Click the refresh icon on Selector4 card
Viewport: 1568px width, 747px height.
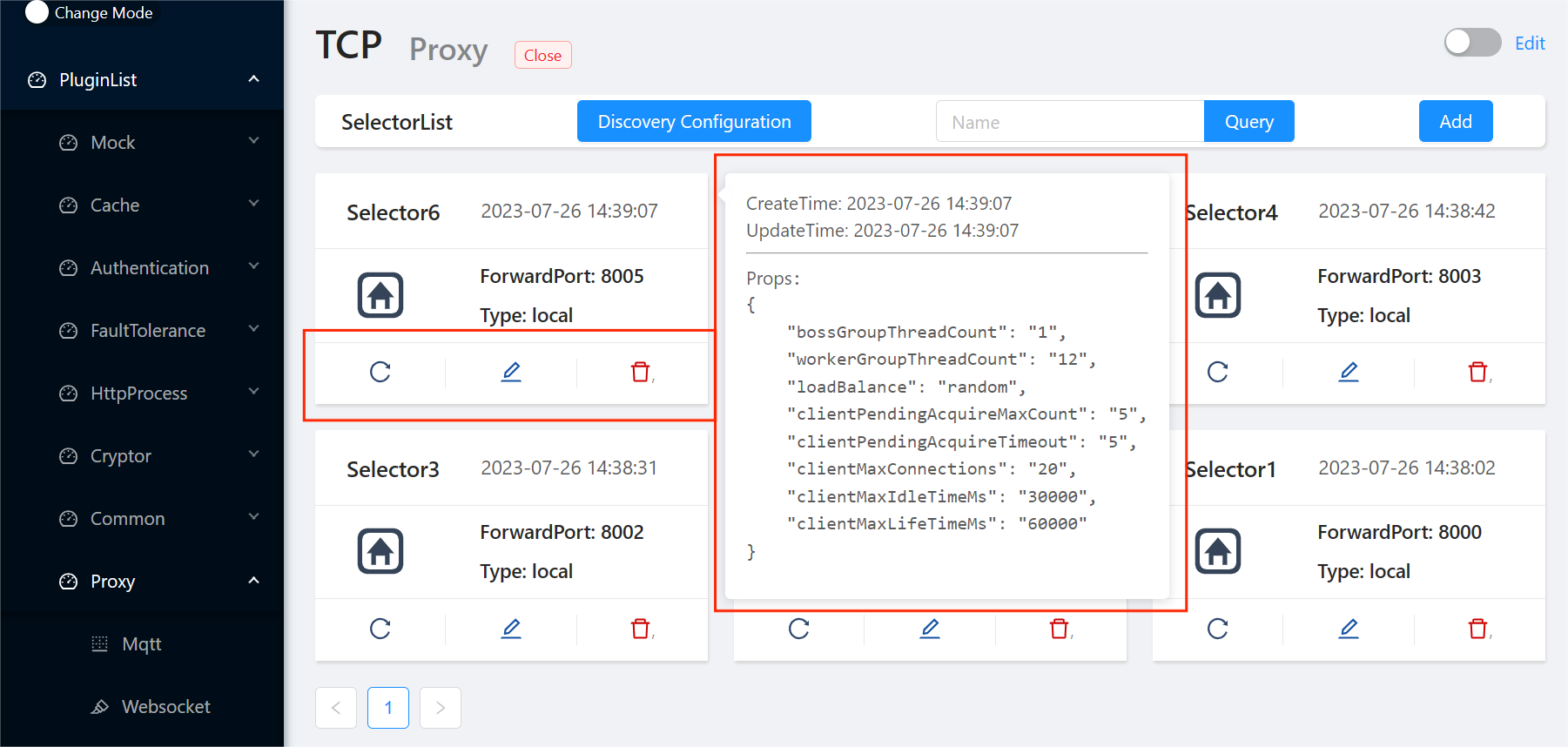tap(1217, 373)
